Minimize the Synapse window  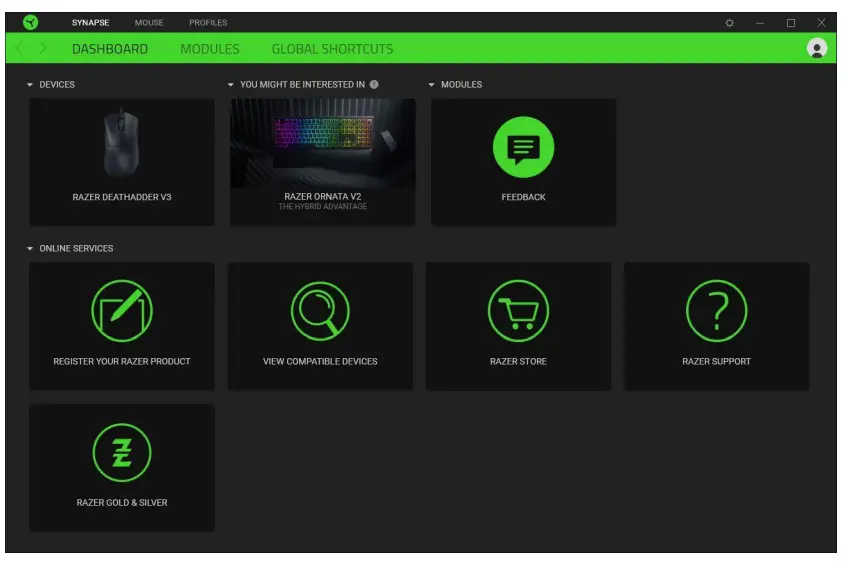[x=760, y=23]
